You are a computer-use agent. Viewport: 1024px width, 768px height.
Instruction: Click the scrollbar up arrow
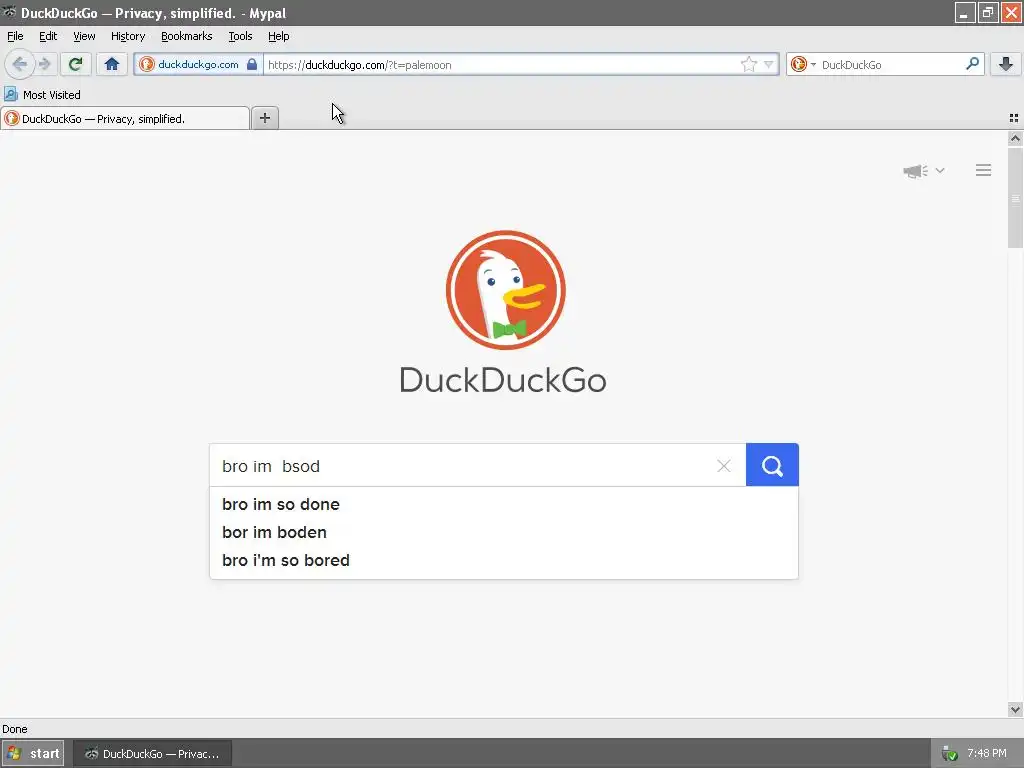click(x=1015, y=138)
